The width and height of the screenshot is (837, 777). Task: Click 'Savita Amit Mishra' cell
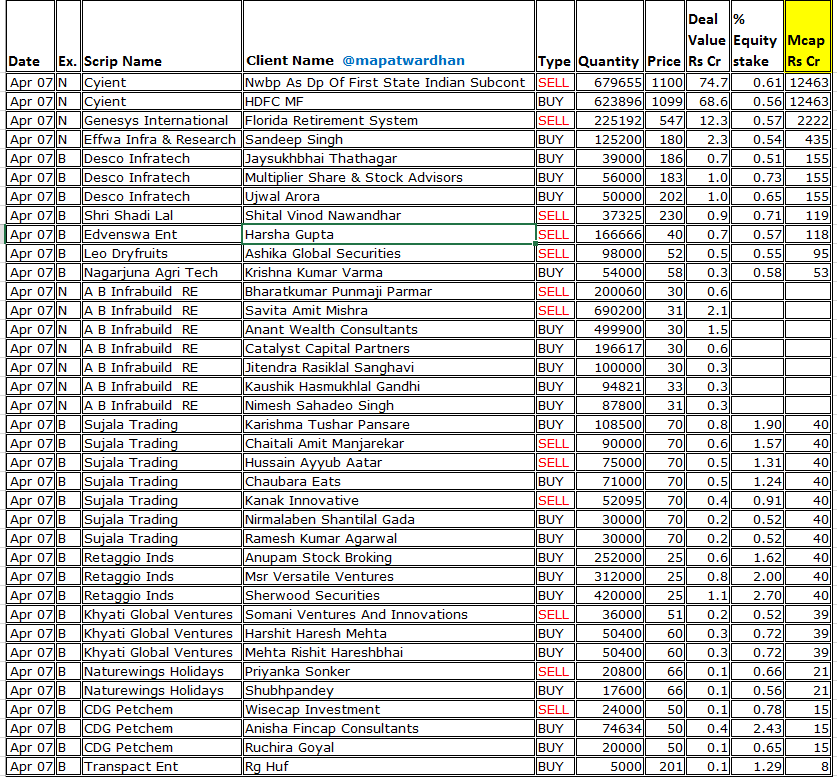click(389, 311)
